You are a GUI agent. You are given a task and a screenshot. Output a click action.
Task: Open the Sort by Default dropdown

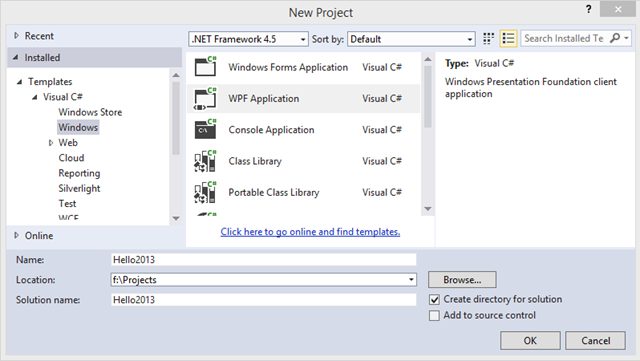pos(411,39)
